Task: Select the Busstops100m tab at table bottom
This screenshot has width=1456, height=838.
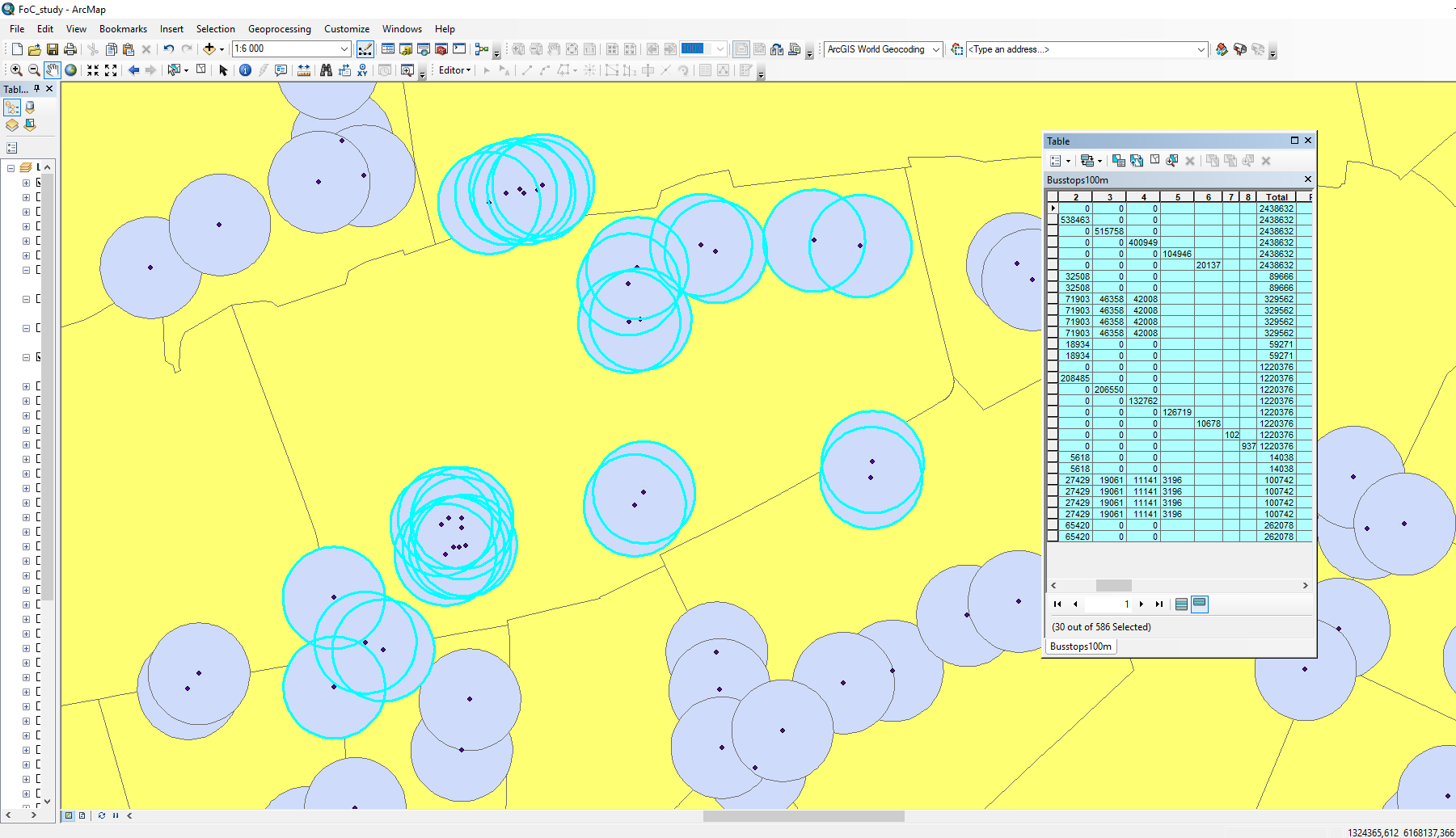Action: (1080, 646)
